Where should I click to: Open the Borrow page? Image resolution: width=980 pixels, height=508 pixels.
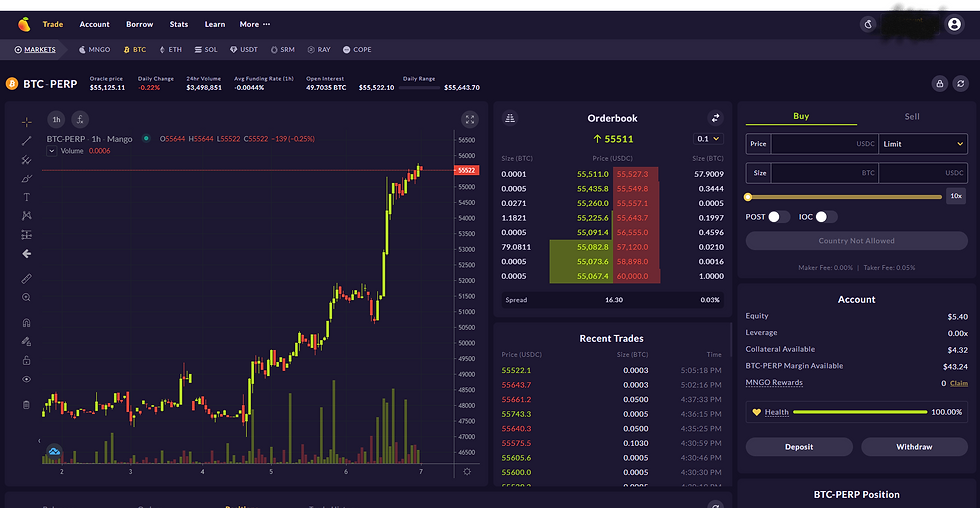[139, 24]
